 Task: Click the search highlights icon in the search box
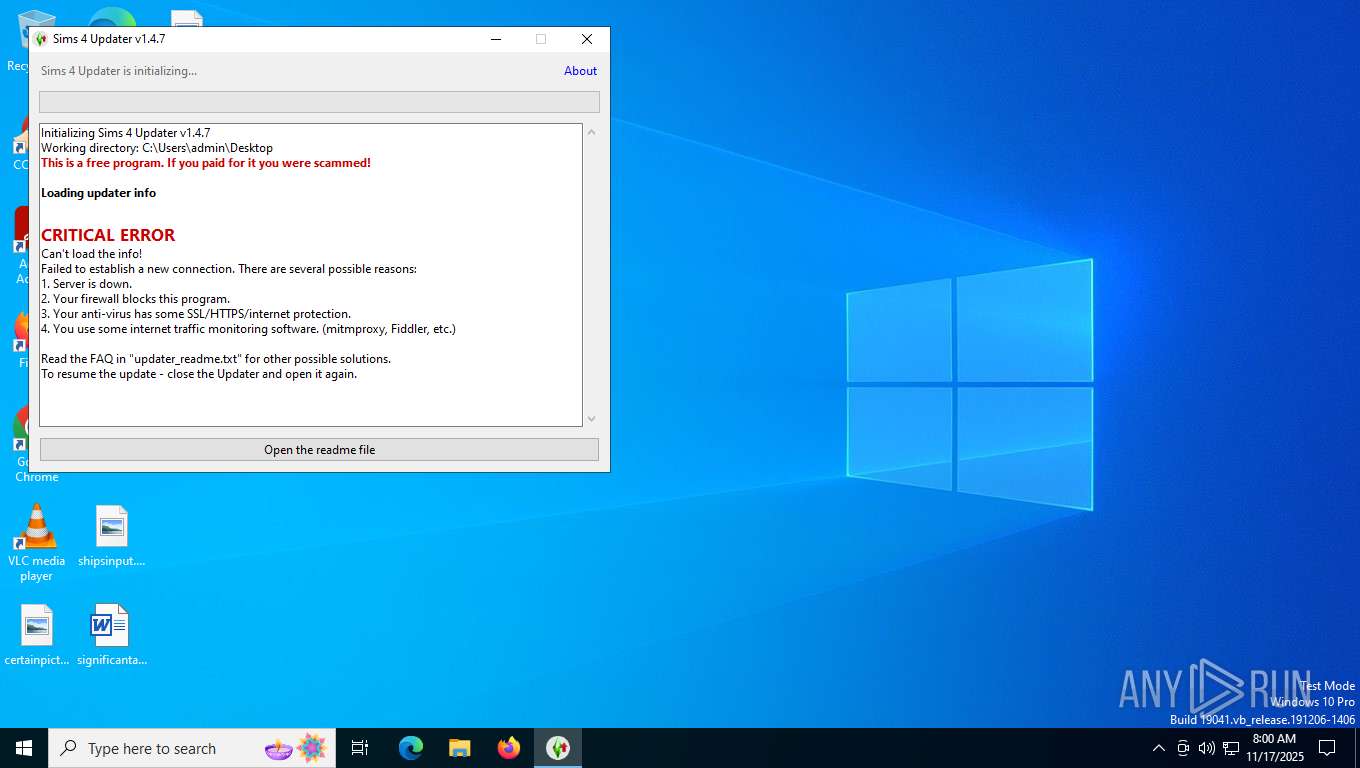296,748
